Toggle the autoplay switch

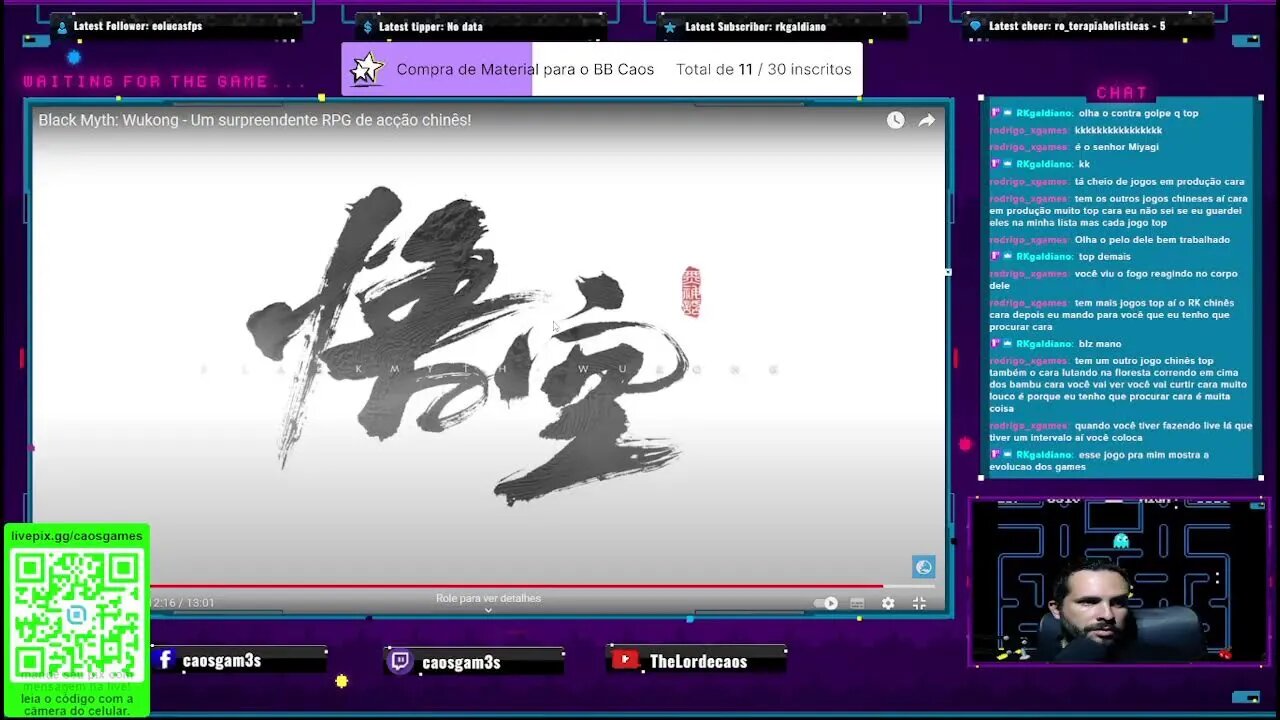pyautogui.click(x=826, y=603)
